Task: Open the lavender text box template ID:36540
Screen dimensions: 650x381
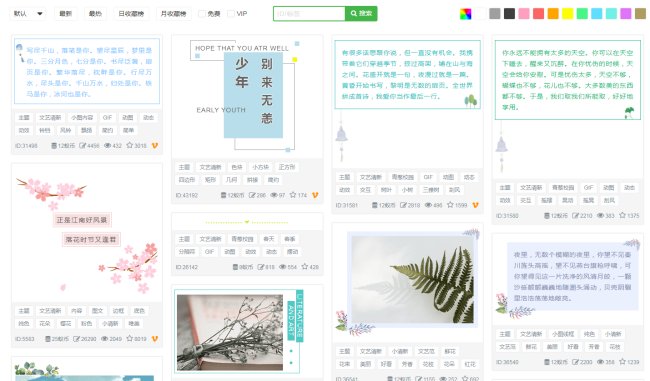Action: [x=568, y=280]
